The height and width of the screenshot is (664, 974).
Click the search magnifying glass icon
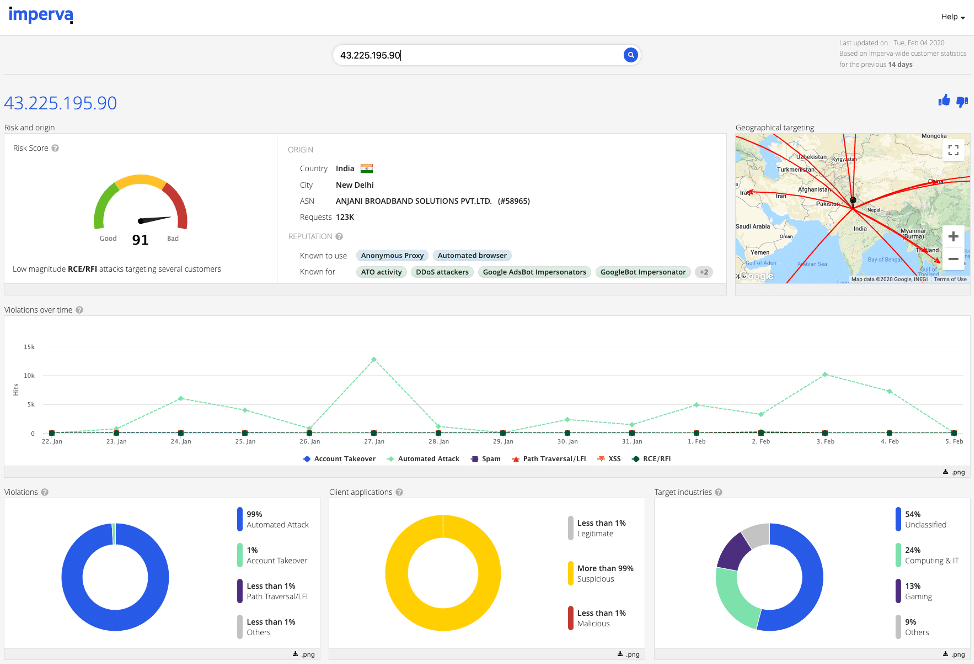coord(630,55)
